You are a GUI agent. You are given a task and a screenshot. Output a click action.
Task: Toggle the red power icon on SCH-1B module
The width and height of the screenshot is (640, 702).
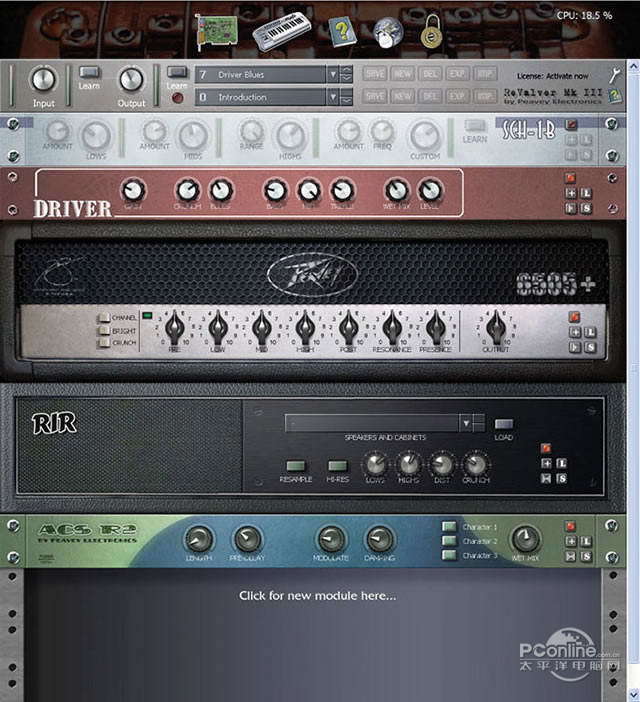coord(571,124)
